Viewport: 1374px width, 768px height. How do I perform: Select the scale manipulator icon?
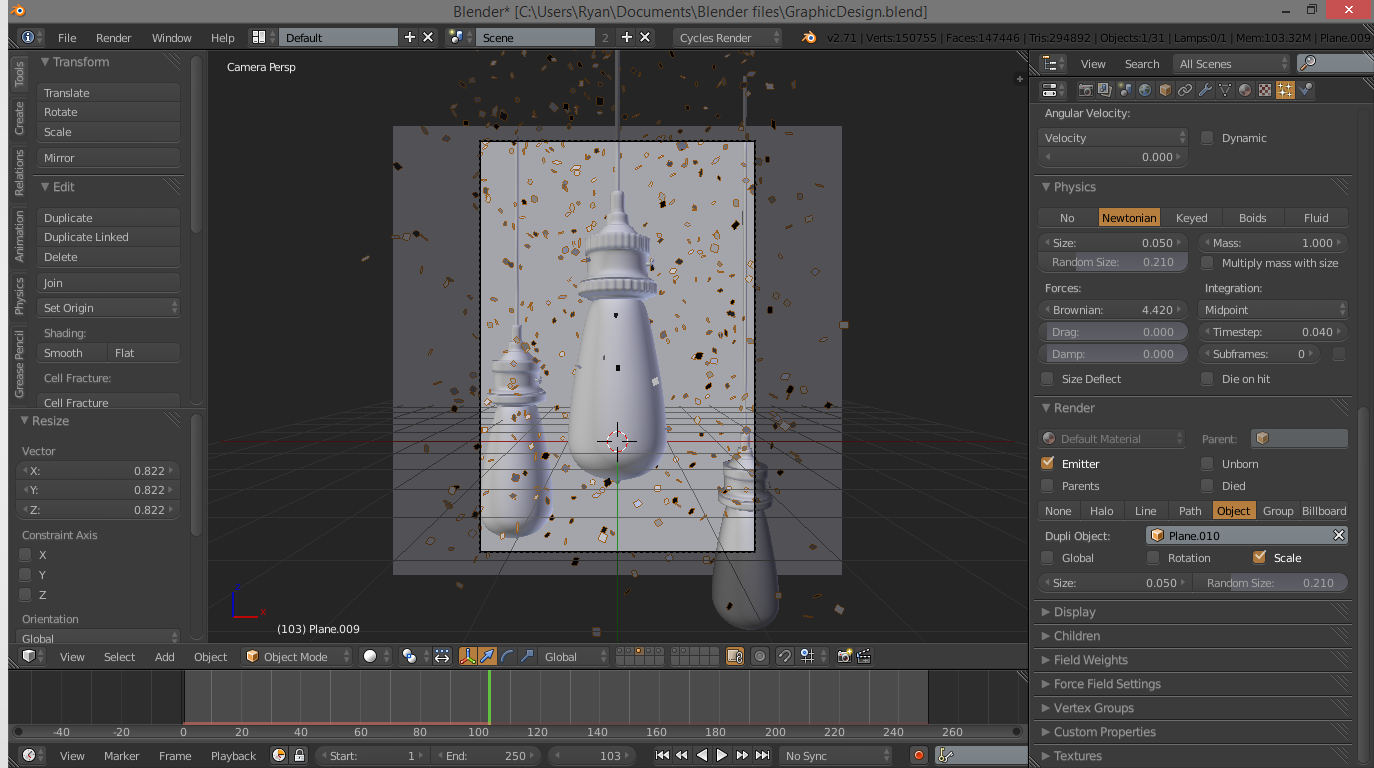(x=527, y=656)
